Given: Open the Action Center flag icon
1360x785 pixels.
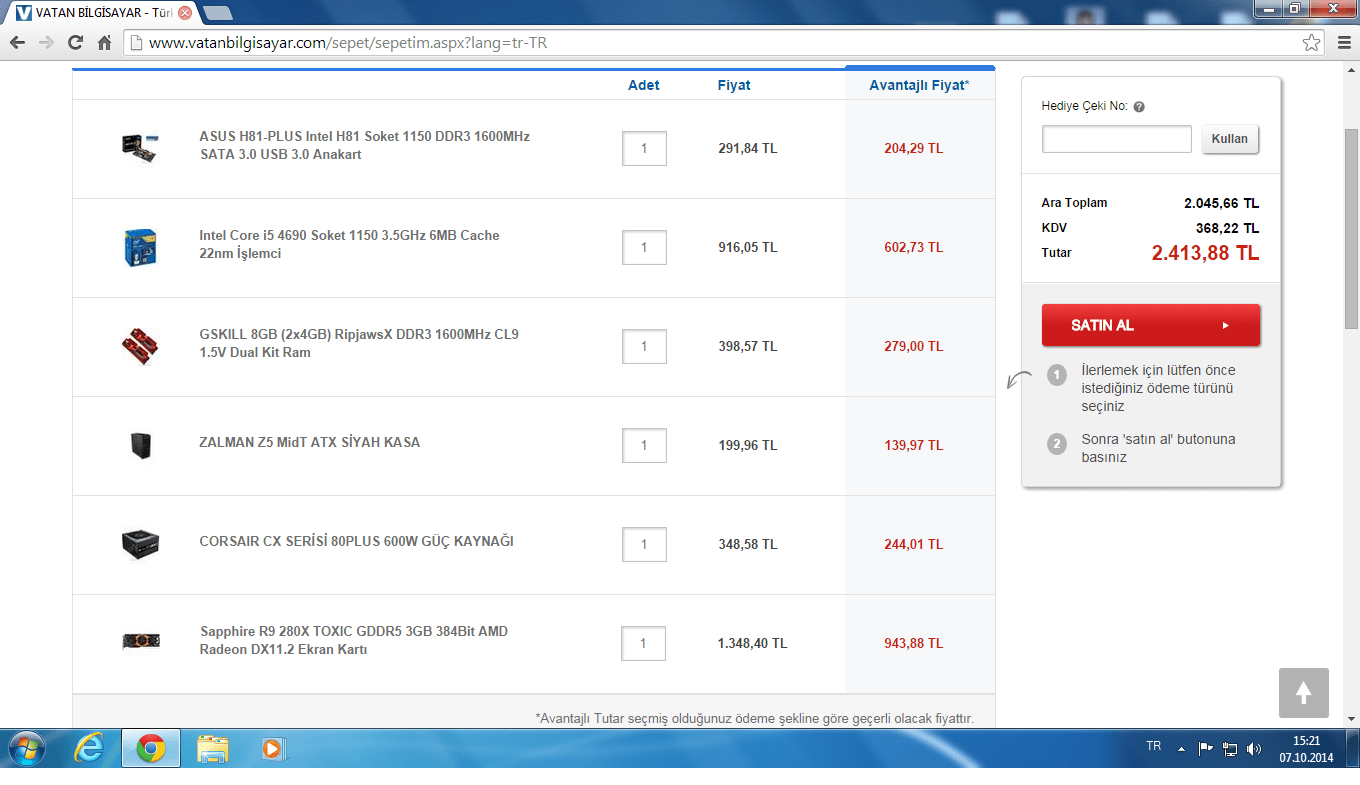Looking at the screenshot, I should pyautogui.click(x=1205, y=748).
